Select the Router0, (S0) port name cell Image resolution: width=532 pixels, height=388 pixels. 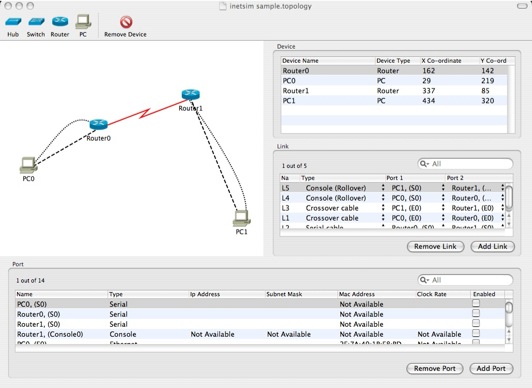pos(39,314)
